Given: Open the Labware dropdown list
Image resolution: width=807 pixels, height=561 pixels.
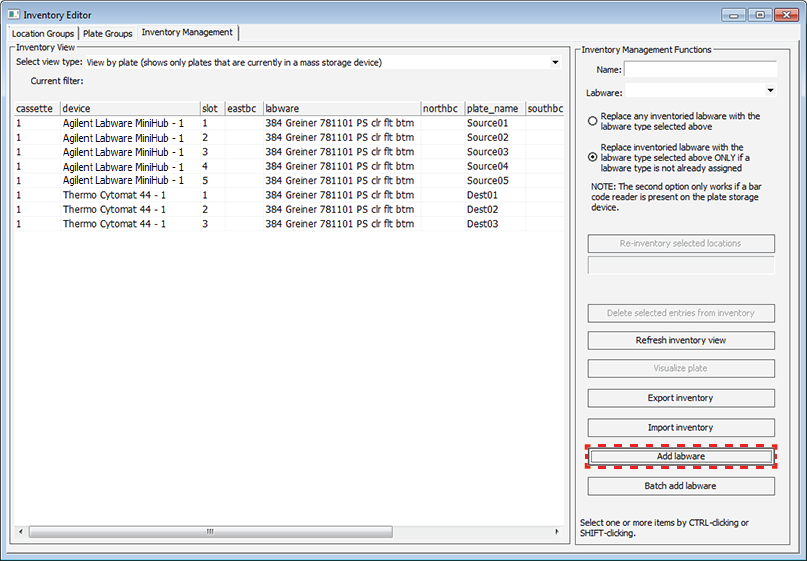Looking at the screenshot, I should pyautogui.click(x=770, y=91).
